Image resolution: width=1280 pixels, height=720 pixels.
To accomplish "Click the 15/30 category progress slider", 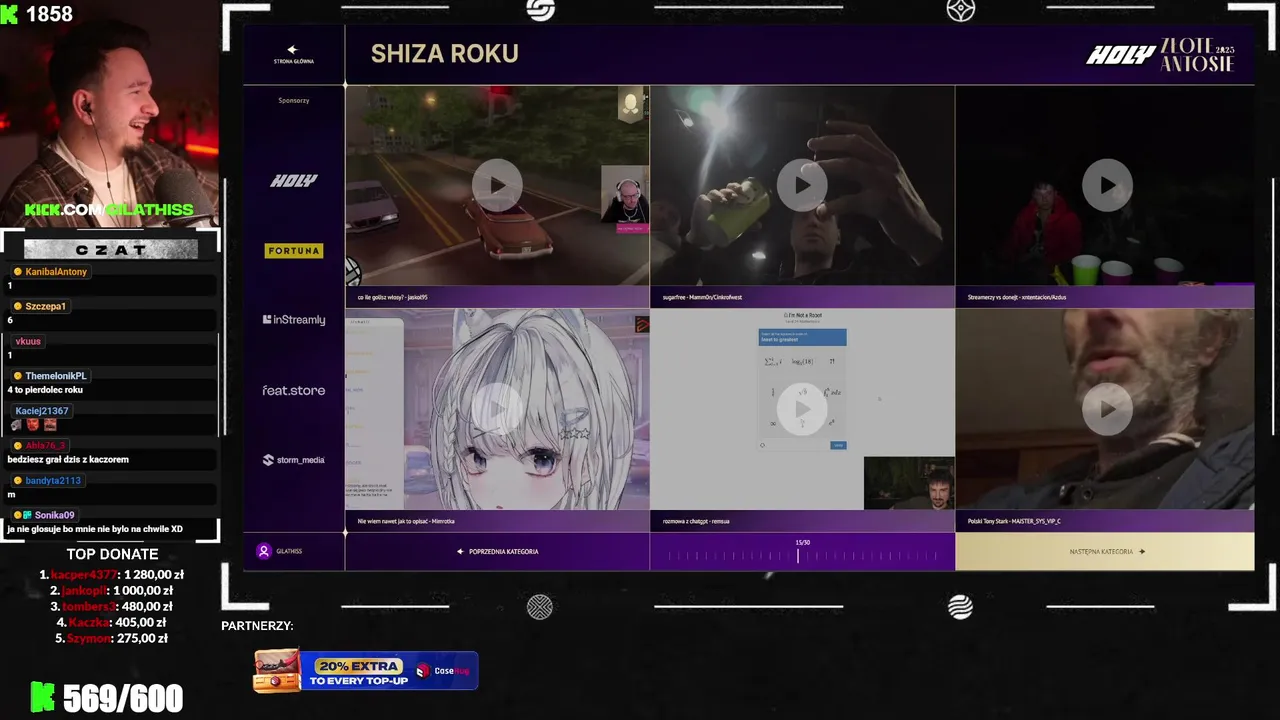I will (802, 554).
